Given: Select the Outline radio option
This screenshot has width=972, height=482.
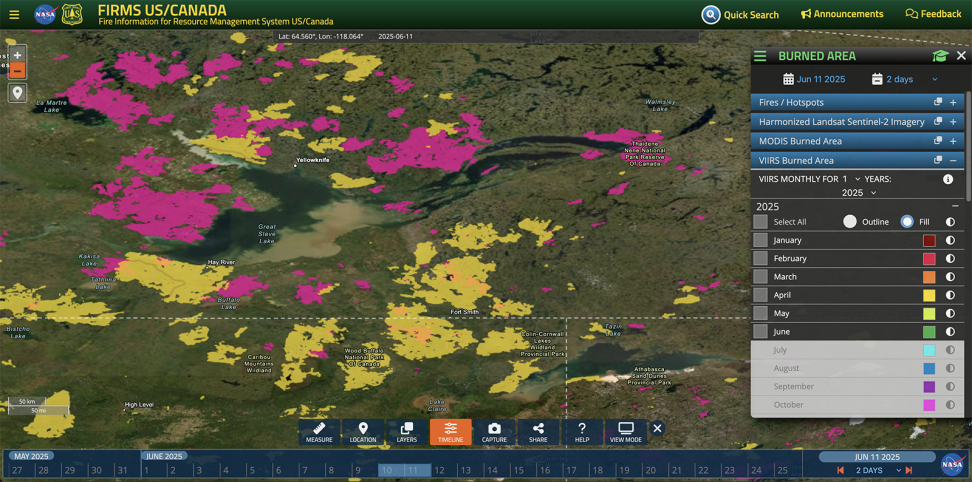Looking at the screenshot, I should (850, 222).
